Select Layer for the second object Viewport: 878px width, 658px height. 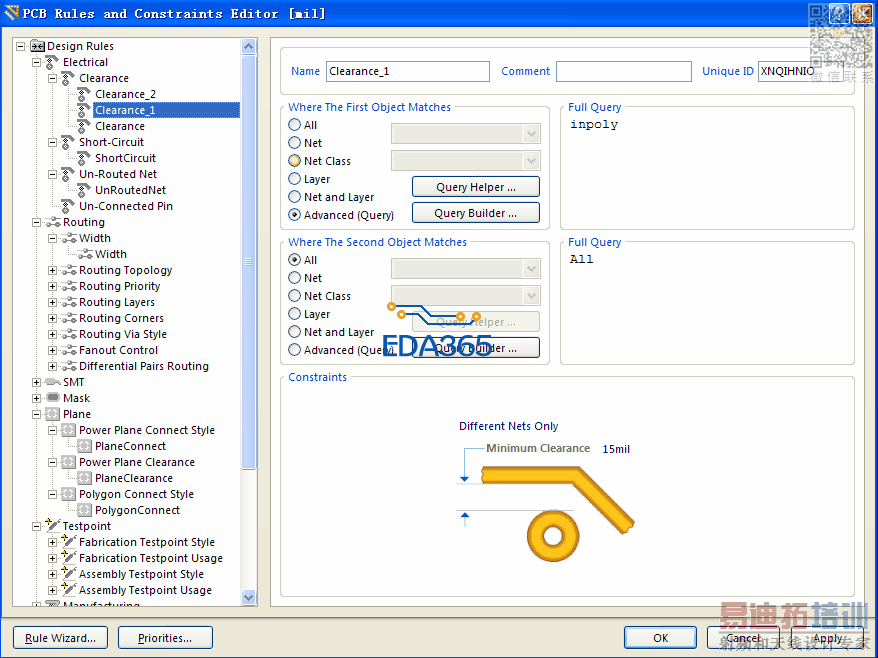click(295, 314)
